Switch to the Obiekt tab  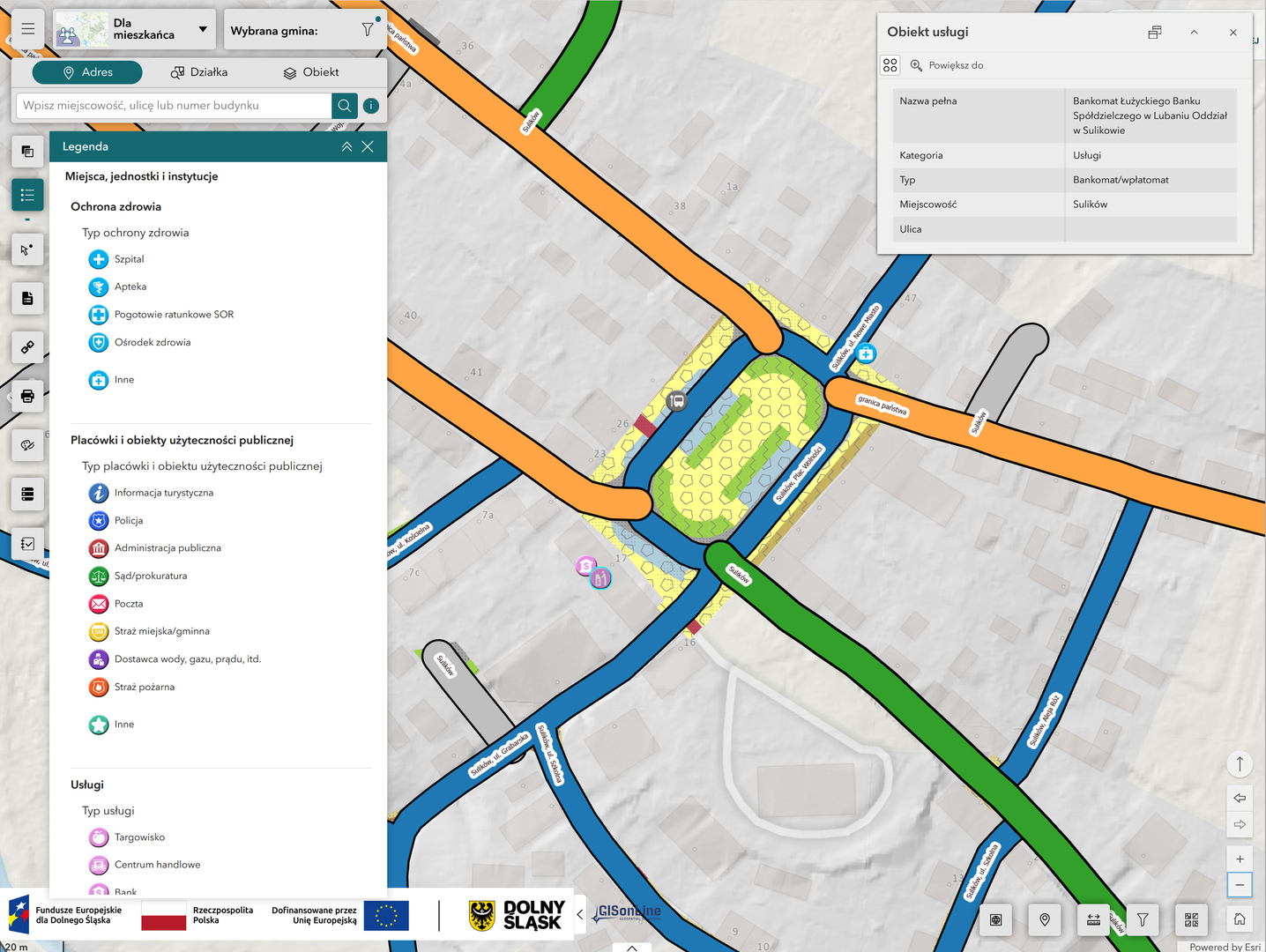coord(311,72)
